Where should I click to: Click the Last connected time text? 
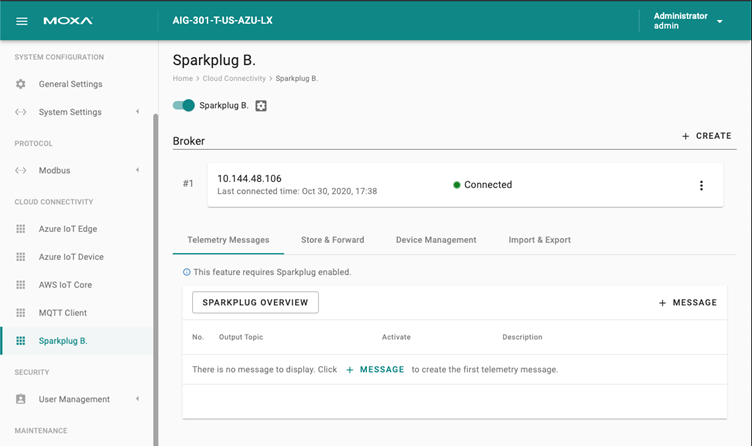coord(297,191)
